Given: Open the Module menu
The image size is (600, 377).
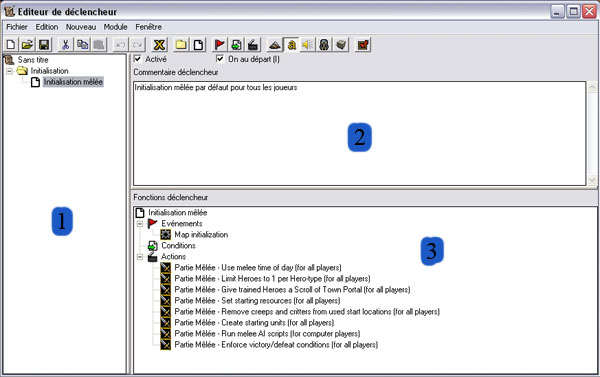Looking at the screenshot, I should pos(116,27).
